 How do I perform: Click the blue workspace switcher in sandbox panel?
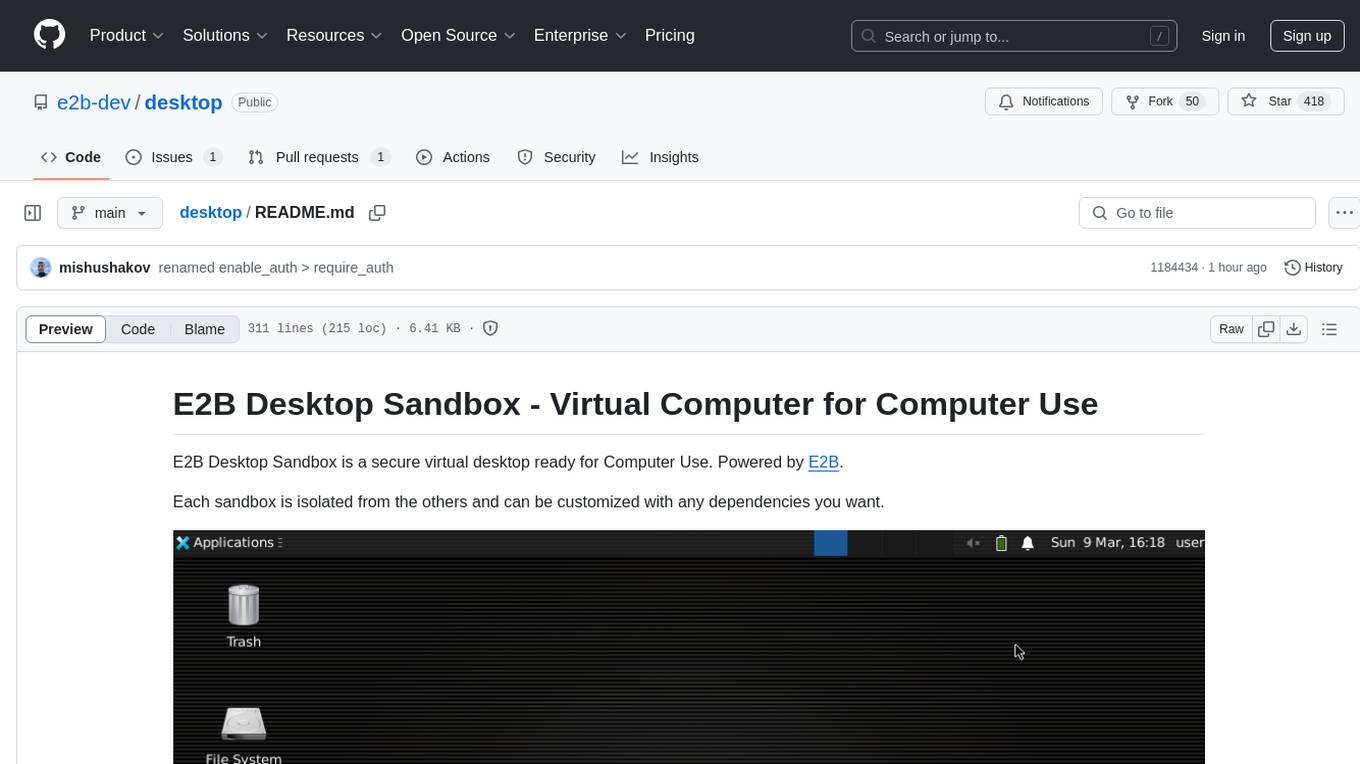[831, 543]
